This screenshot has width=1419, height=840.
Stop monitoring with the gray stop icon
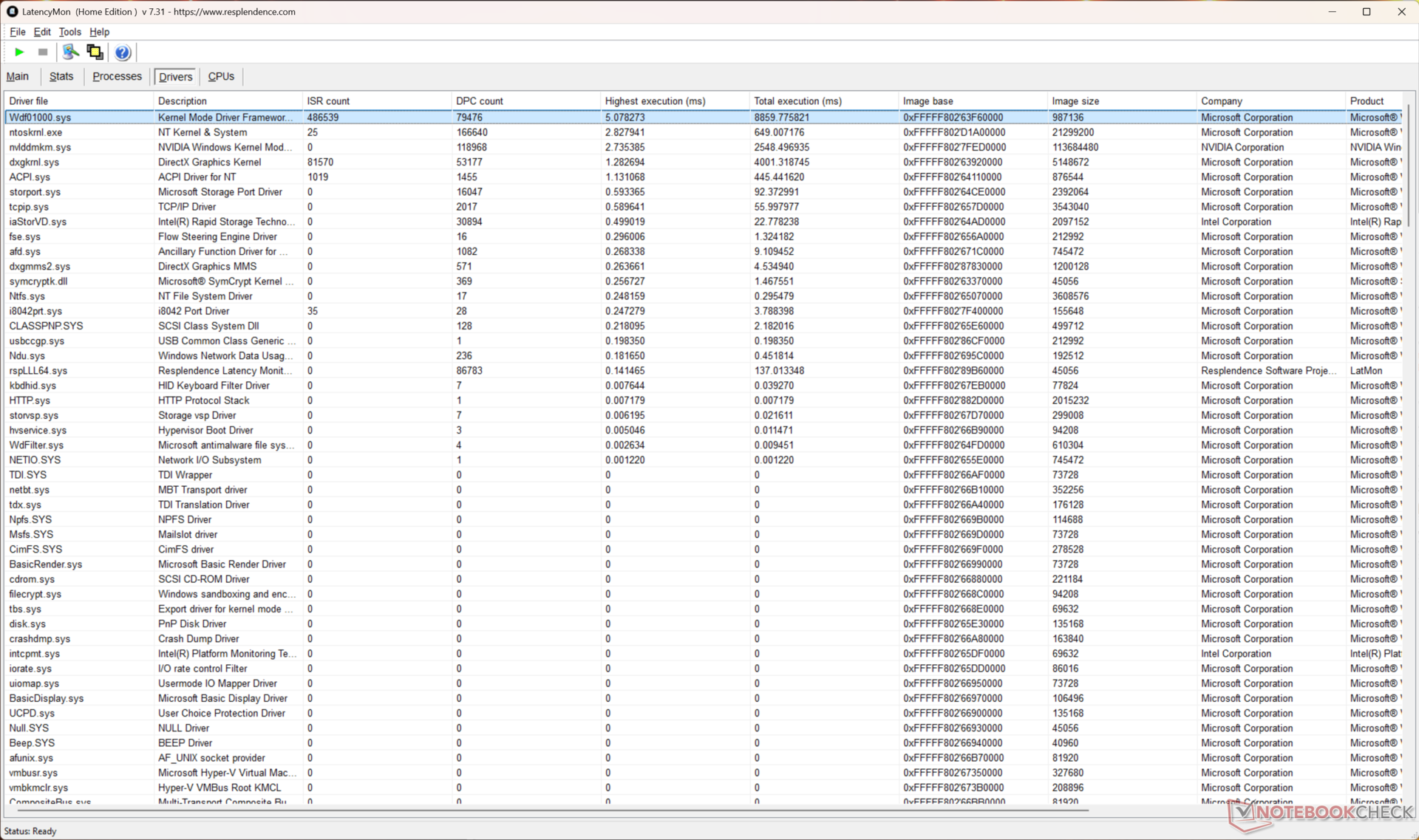point(43,52)
